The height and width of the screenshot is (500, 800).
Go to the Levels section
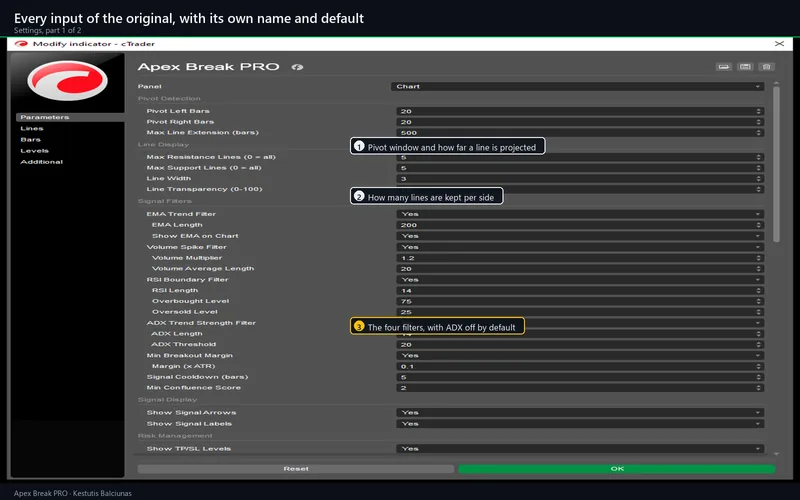34,151
